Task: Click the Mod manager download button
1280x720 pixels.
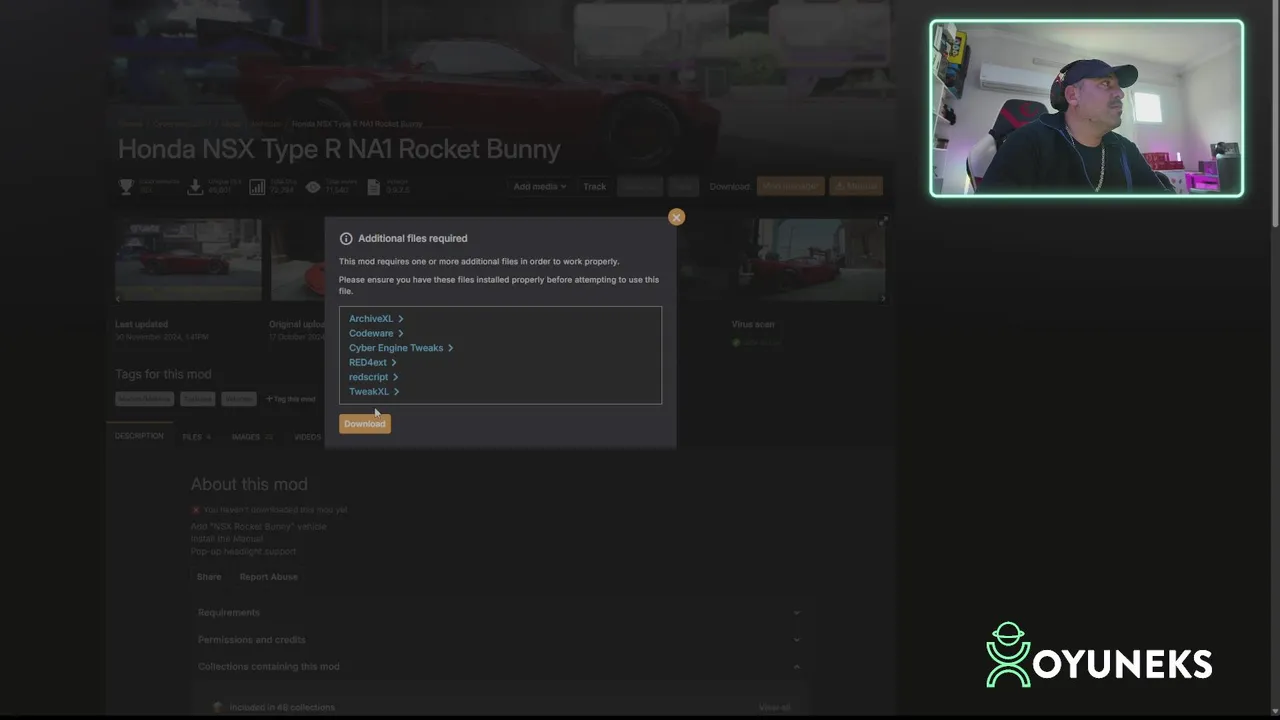Action: coord(791,187)
